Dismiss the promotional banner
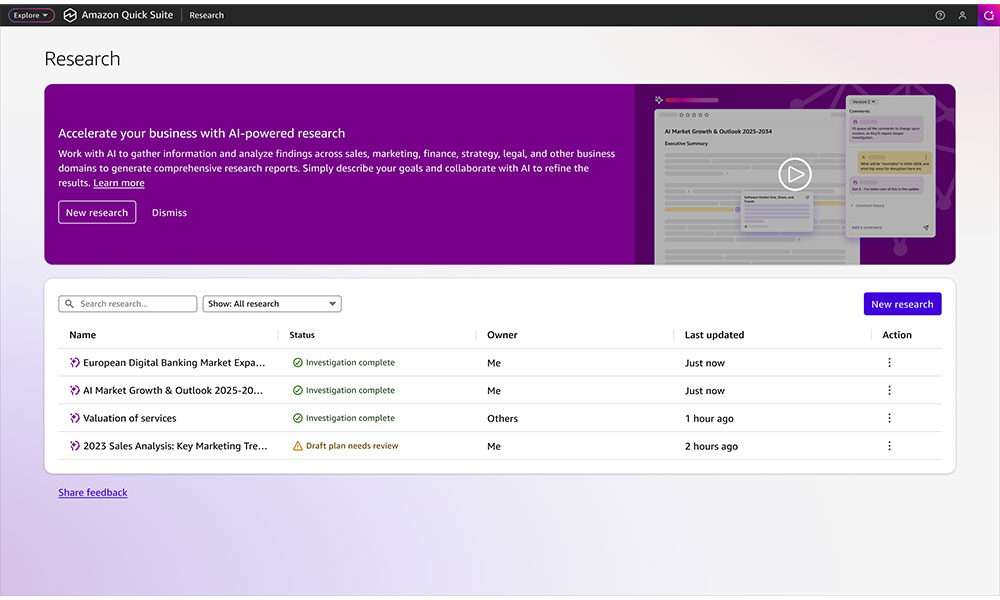The width and height of the screenshot is (1000, 600). 169,212
